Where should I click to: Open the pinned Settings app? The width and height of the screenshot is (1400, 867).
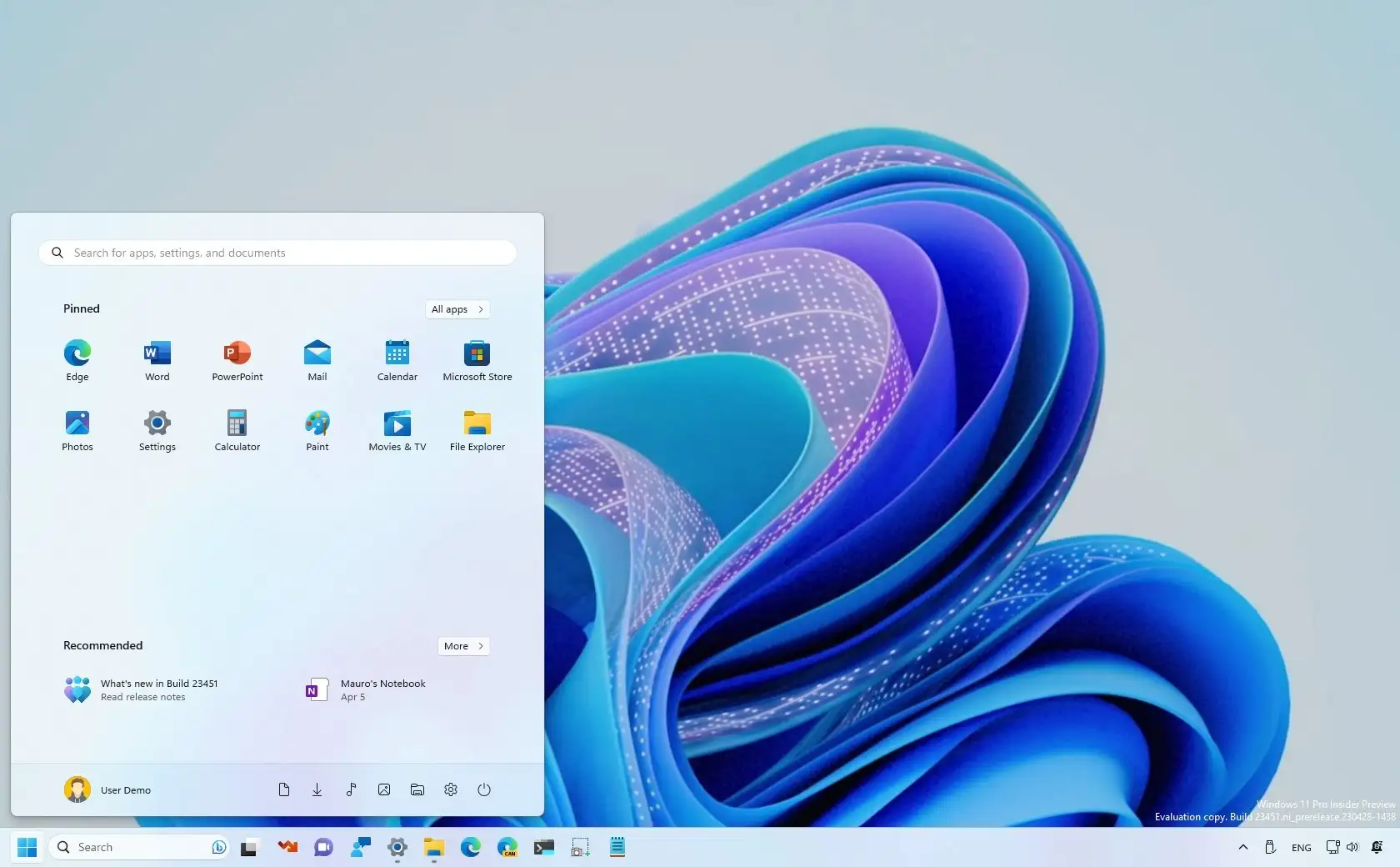pos(157,430)
